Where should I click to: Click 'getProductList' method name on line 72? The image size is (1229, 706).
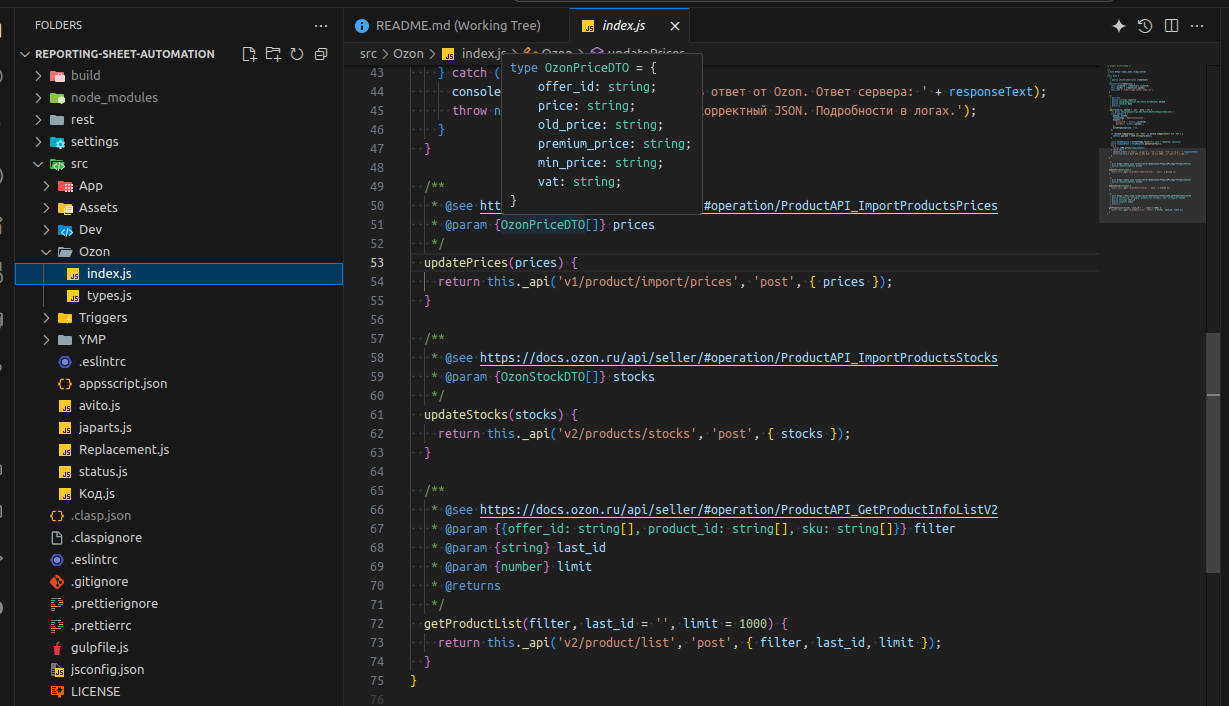click(473, 624)
